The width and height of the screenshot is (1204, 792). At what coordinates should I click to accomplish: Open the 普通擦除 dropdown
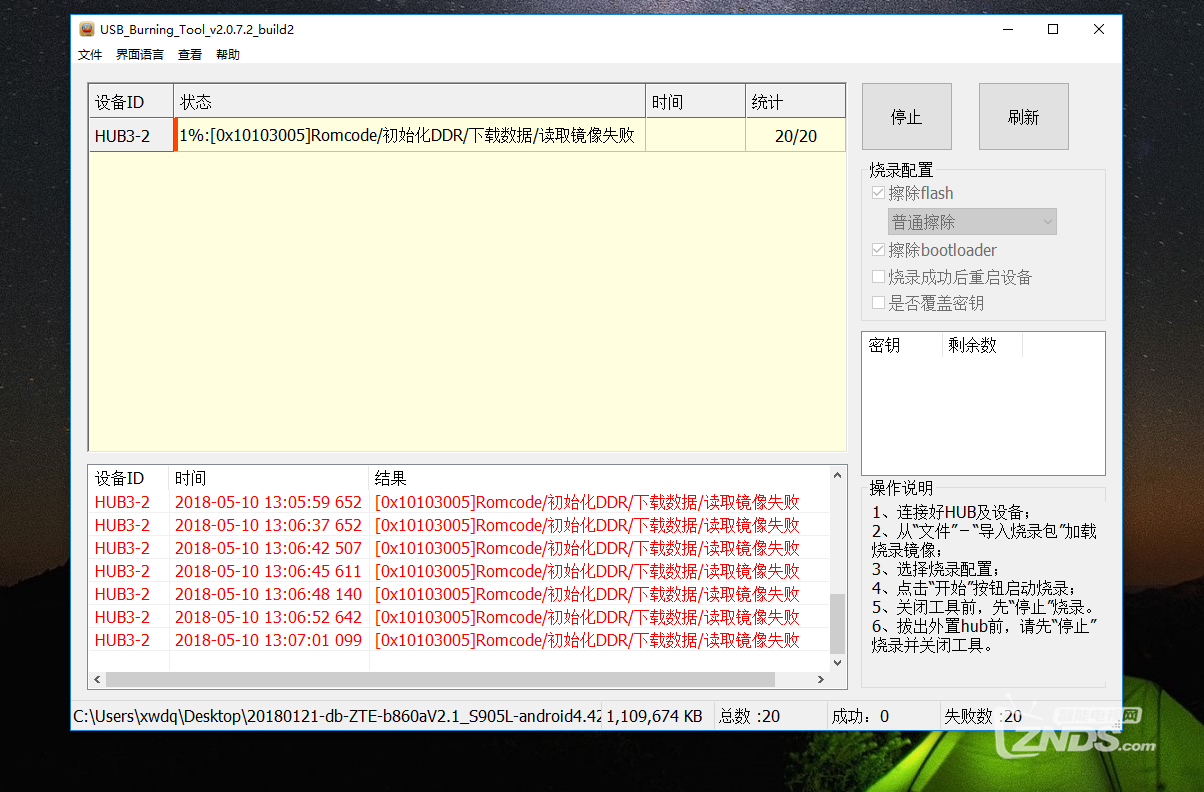pyautogui.click(x=972, y=222)
